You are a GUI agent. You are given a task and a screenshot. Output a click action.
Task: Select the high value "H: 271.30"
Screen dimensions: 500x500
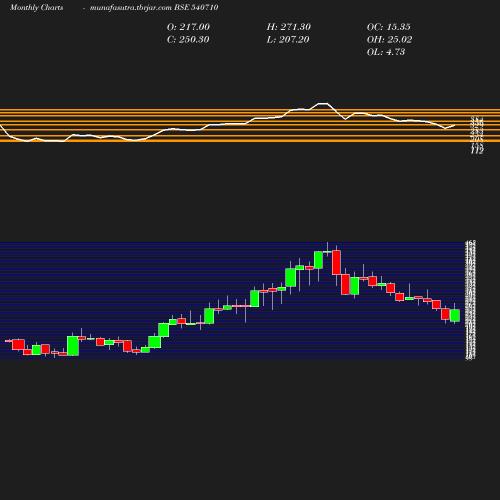pyautogui.click(x=288, y=27)
